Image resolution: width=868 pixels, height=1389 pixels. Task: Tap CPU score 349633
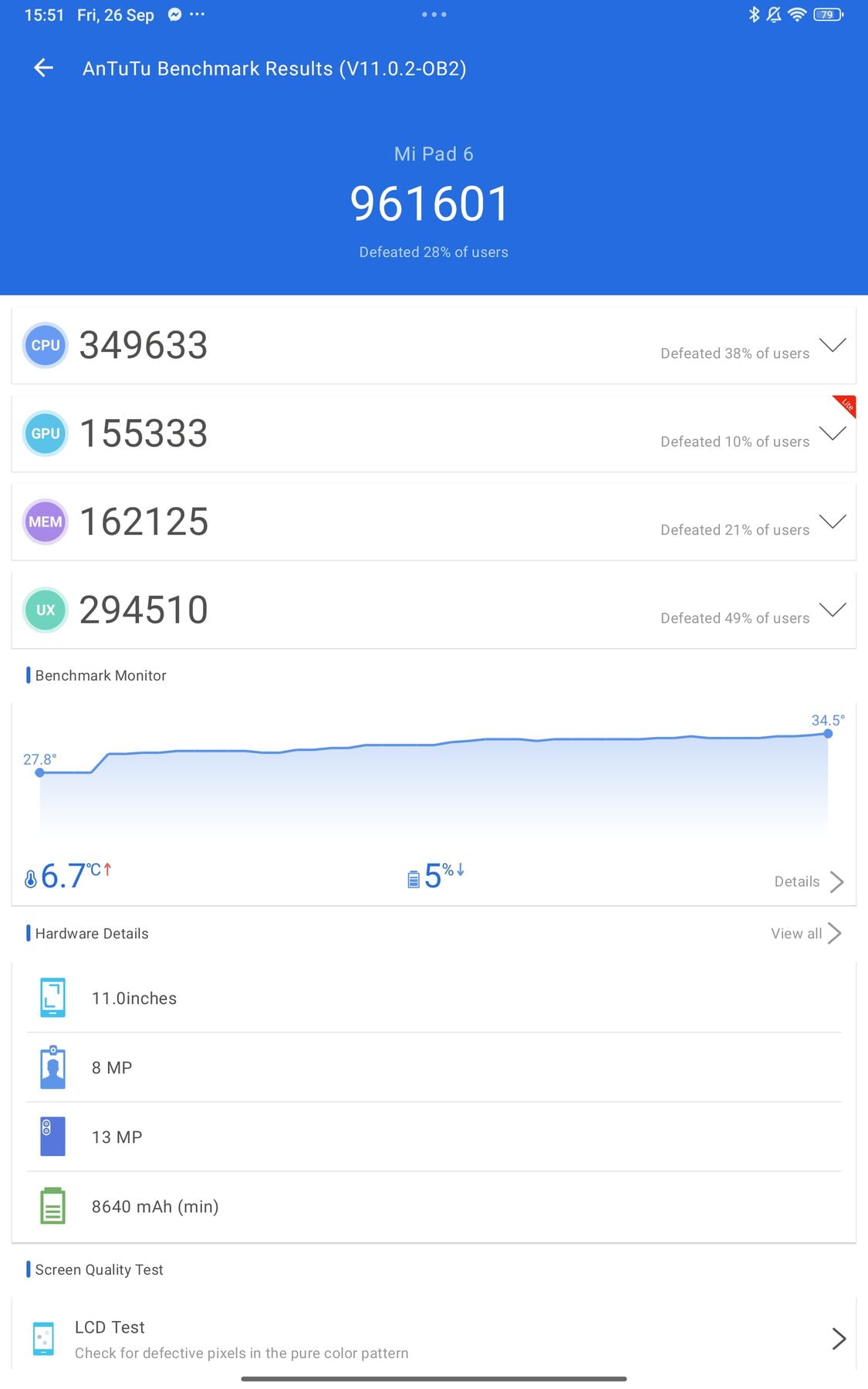pyautogui.click(x=144, y=345)
